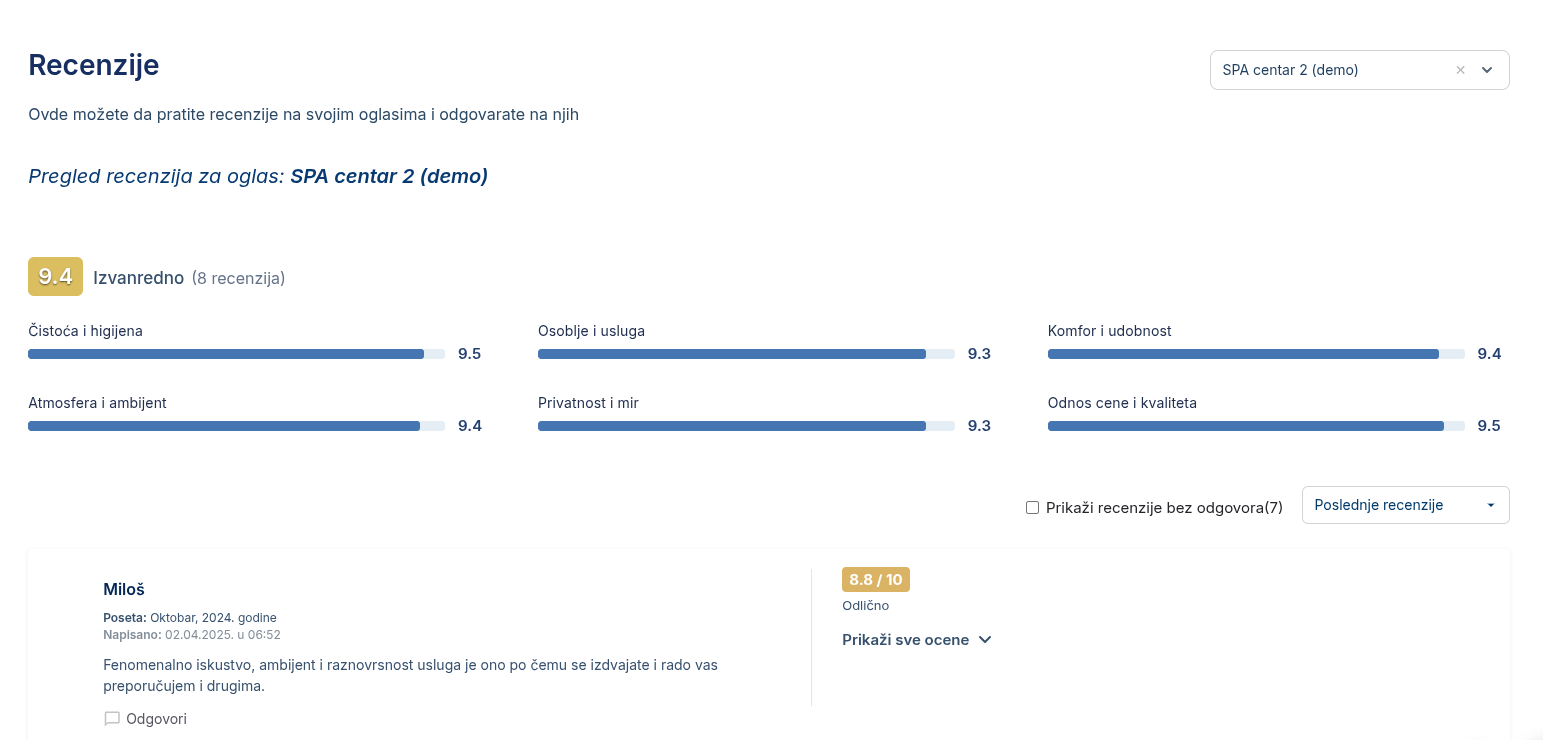The height and width of the screenshot is (740, 1543).
Task: Click the Osoblje i usluga rating bar
Action: point(746,354)
